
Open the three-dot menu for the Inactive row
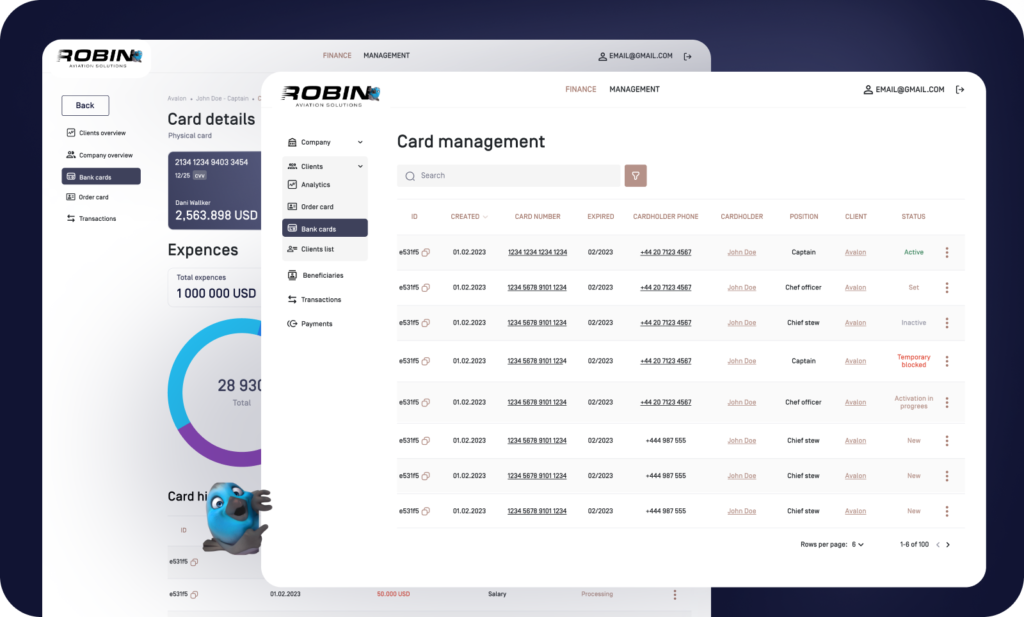coord(946,323)
